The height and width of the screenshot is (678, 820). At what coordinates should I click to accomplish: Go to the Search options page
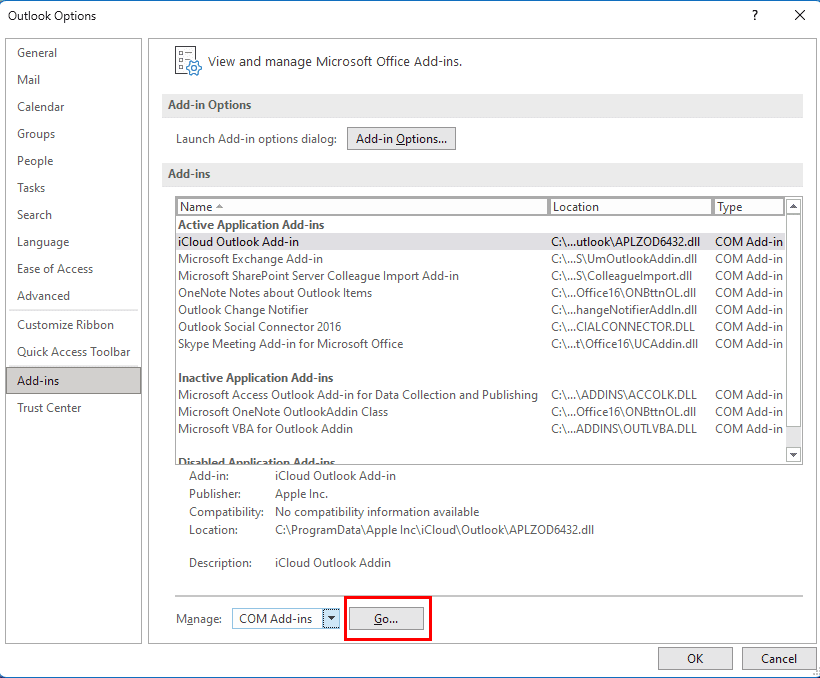(73, 214)
